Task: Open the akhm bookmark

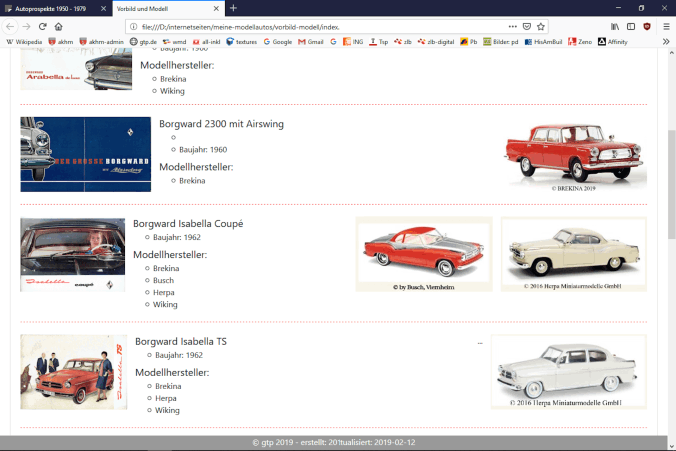Action: pos(61,42)
